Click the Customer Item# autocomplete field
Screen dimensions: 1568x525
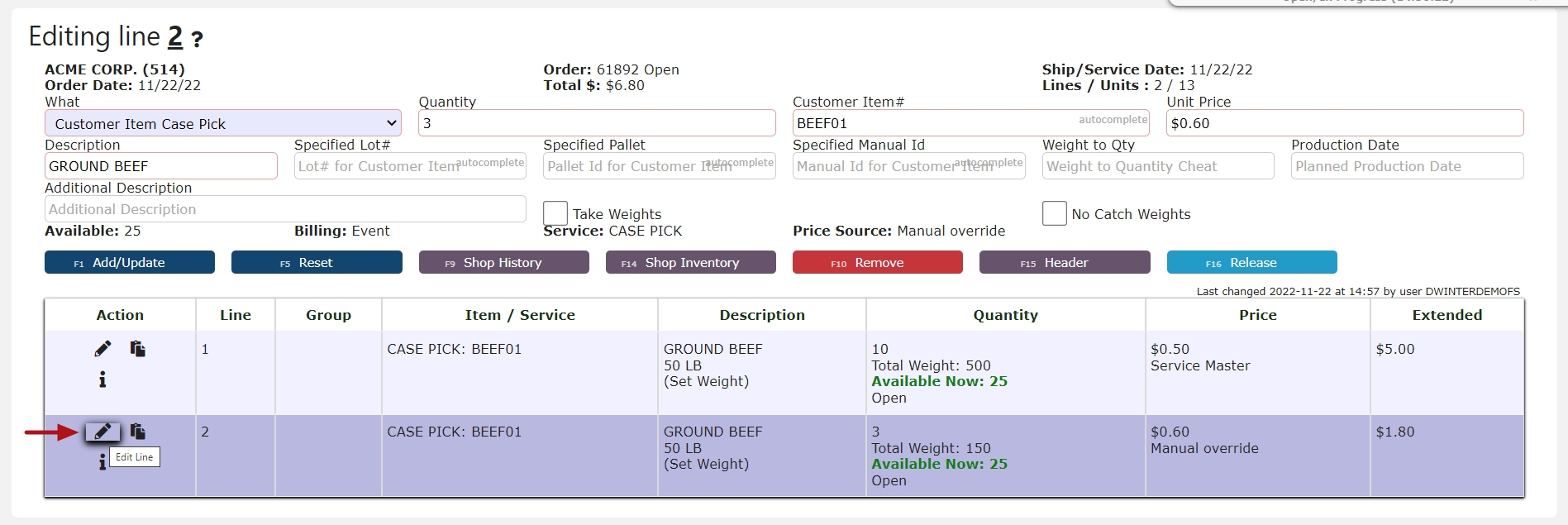(934, 123)
